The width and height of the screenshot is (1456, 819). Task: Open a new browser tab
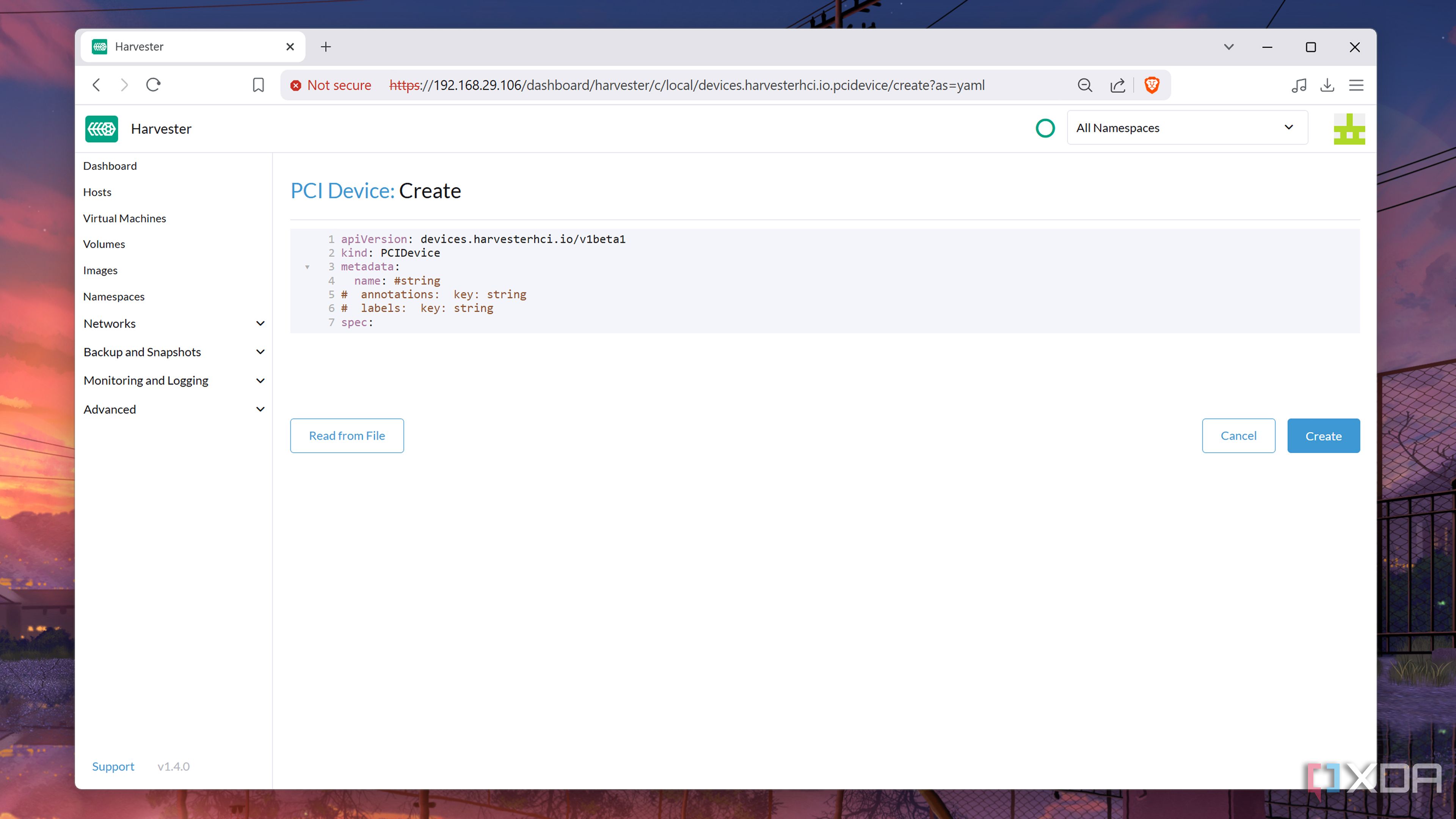click(x=326, y=47)
